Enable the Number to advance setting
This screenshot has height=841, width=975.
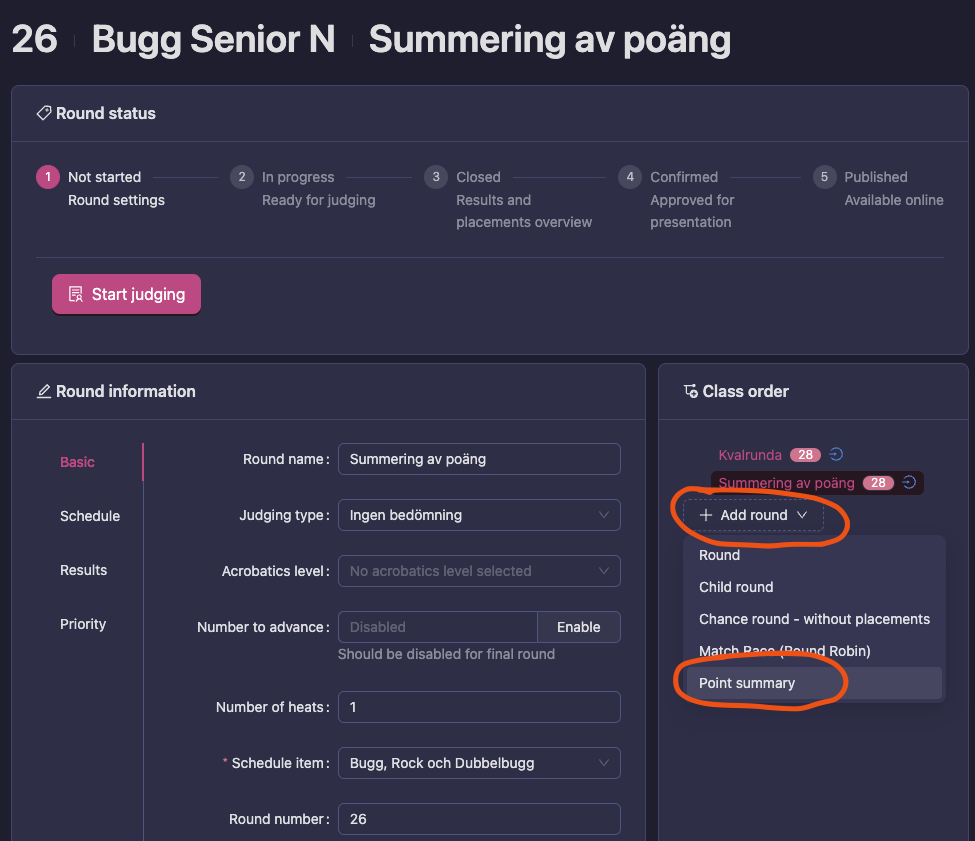click(578, 627)
